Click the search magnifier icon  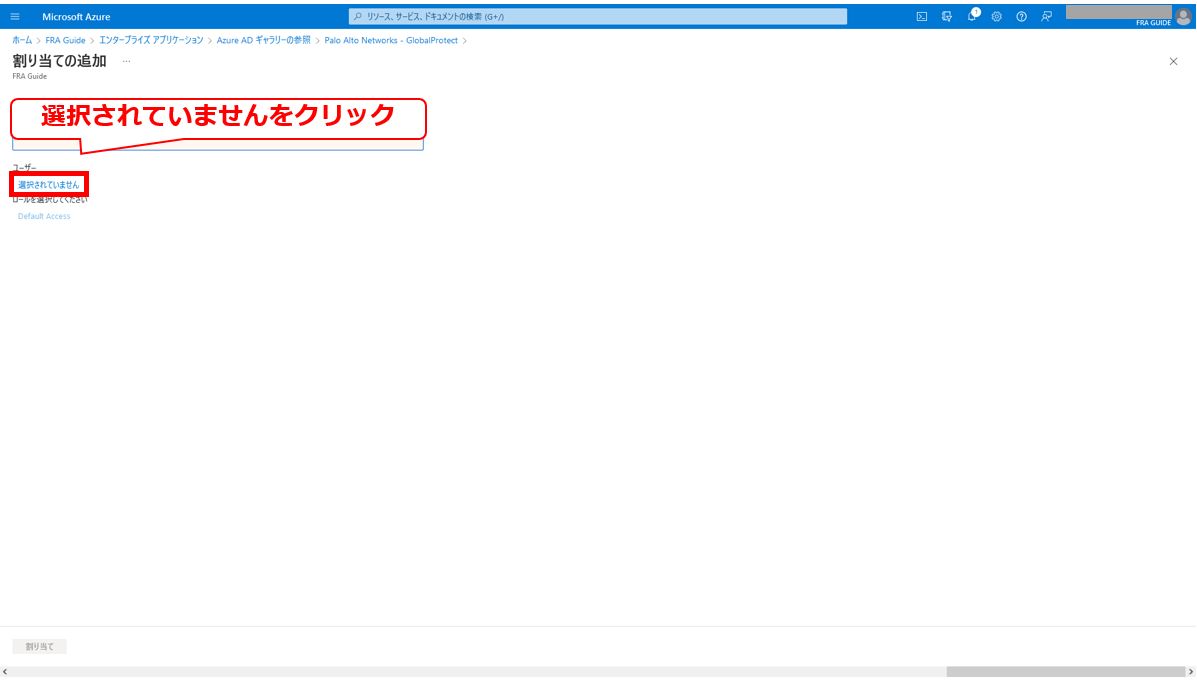357,16
